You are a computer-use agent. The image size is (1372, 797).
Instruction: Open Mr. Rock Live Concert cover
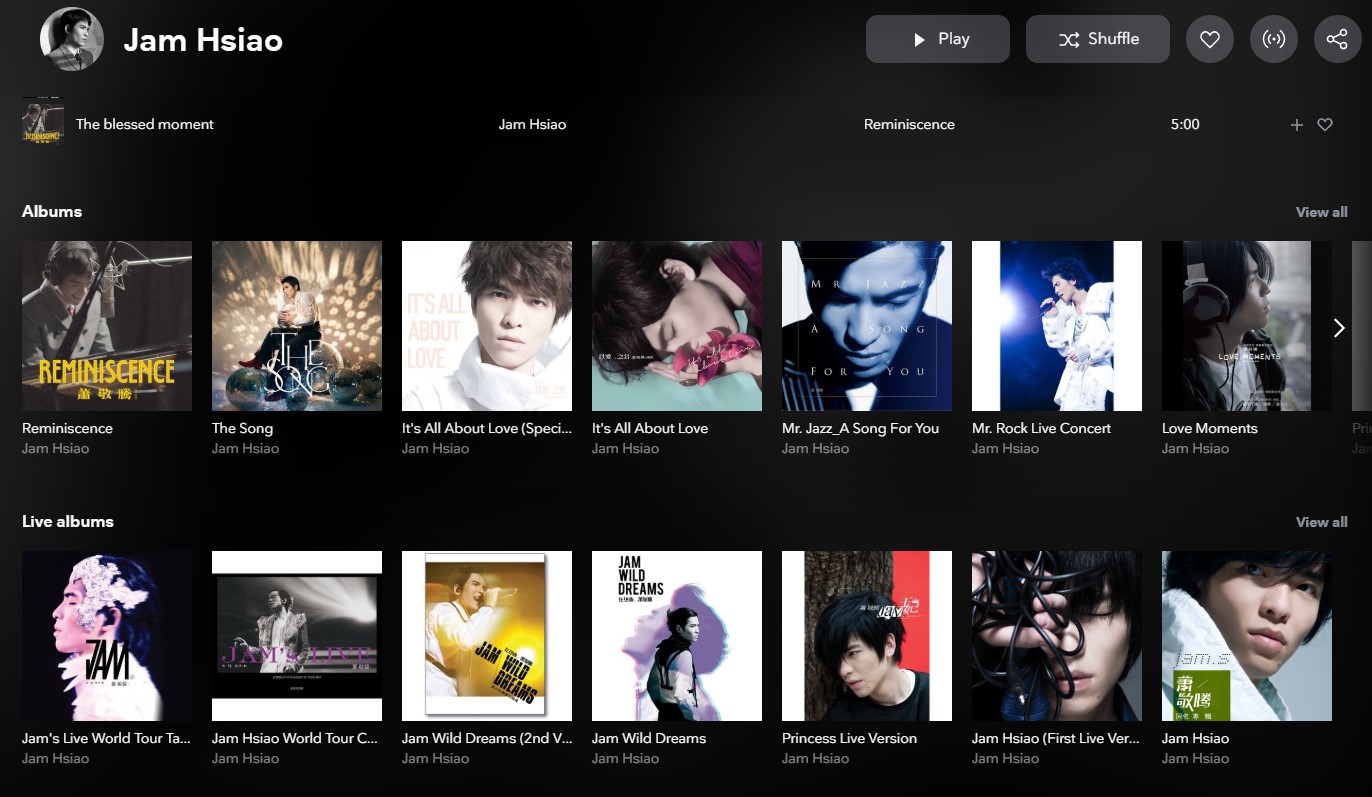coord(1057,326)
